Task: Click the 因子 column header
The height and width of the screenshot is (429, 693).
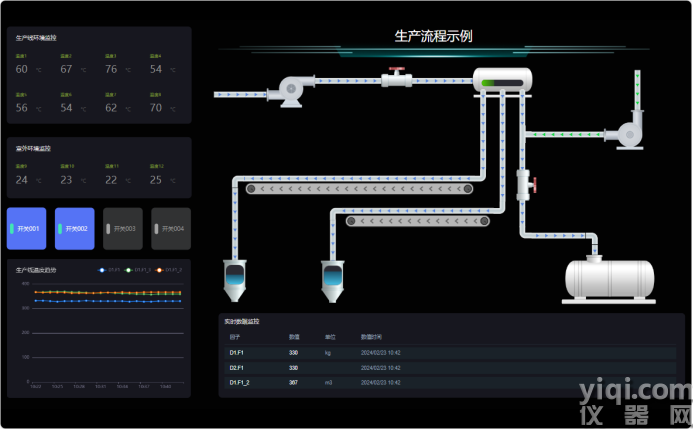Action: (234, 337)
